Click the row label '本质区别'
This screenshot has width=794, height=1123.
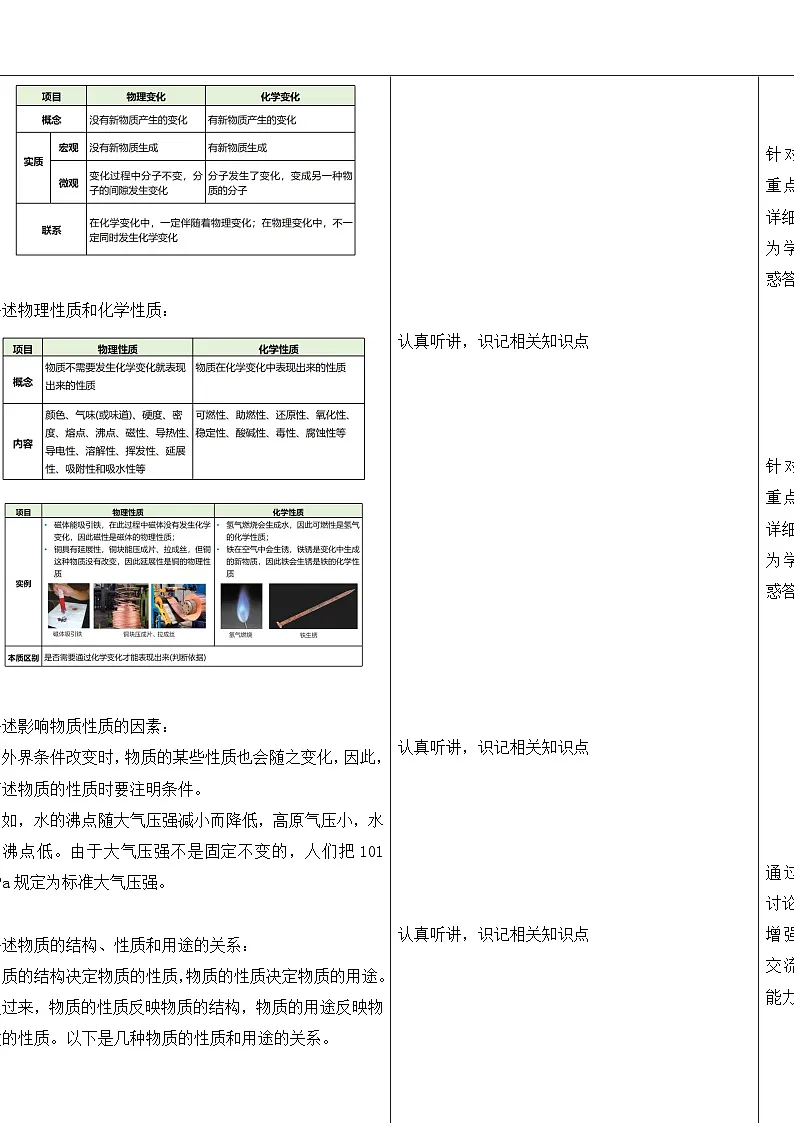[23, 657]
